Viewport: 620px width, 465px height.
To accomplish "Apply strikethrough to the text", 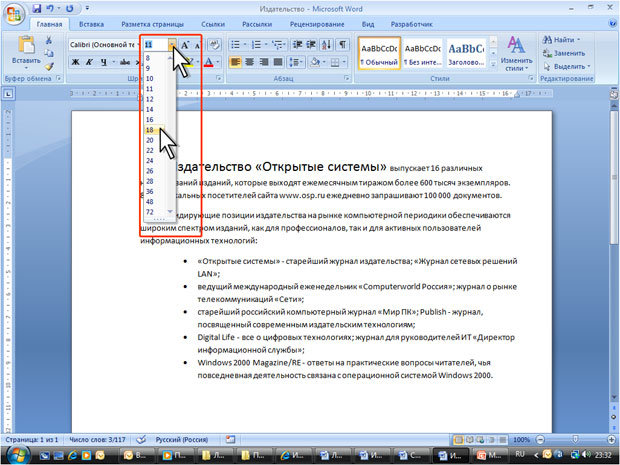I will [x=125, y=62].
